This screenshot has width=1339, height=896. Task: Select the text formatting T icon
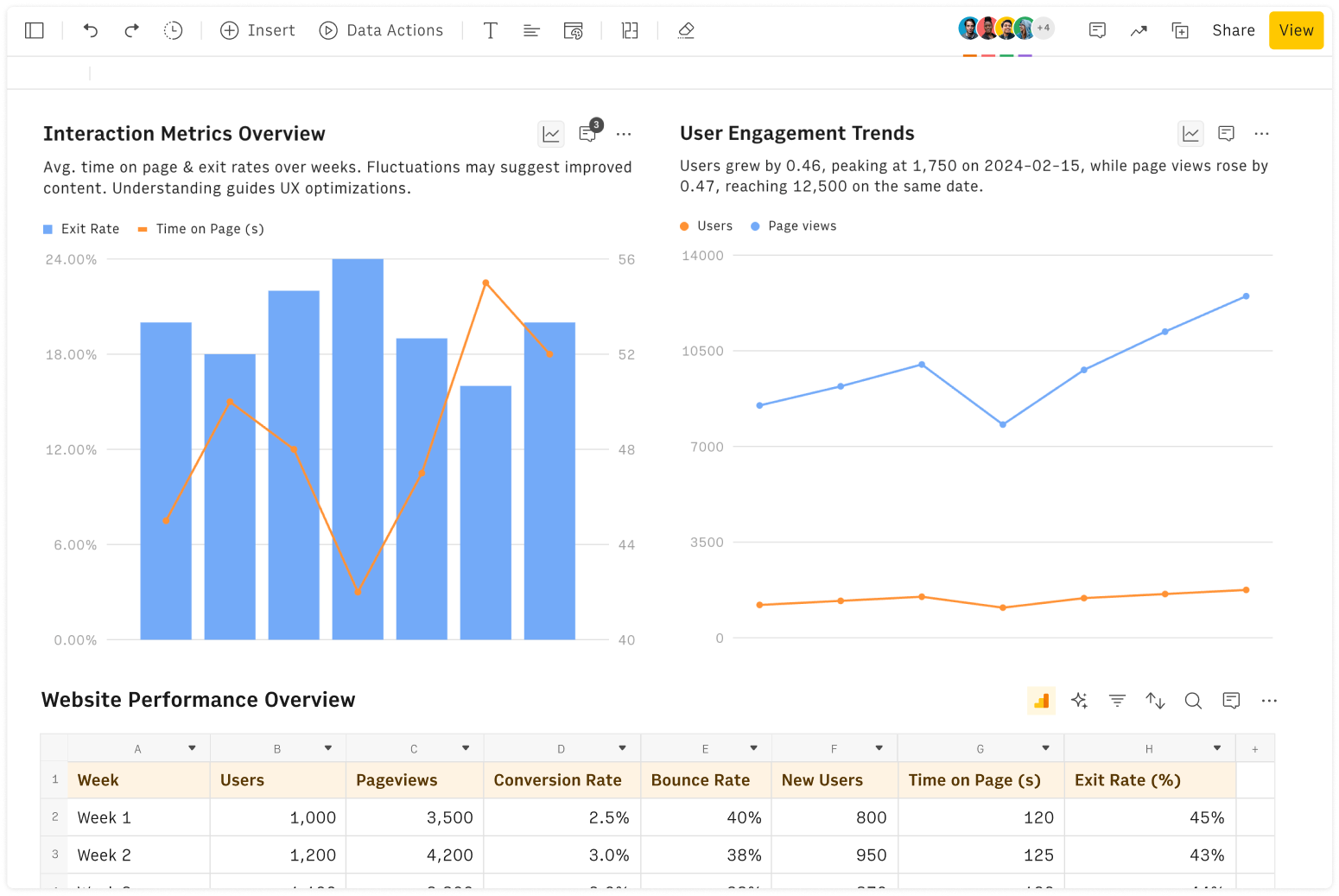point(490,30)
